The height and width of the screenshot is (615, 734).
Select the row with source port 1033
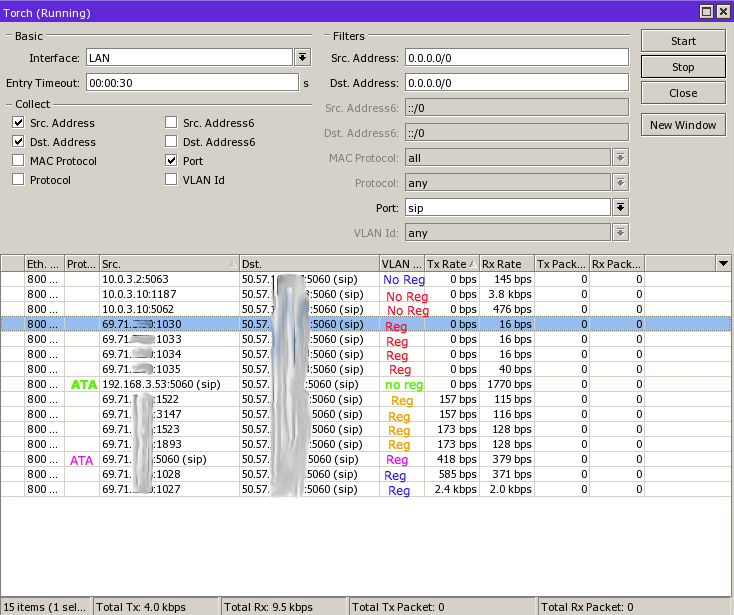tap(365, 339)
